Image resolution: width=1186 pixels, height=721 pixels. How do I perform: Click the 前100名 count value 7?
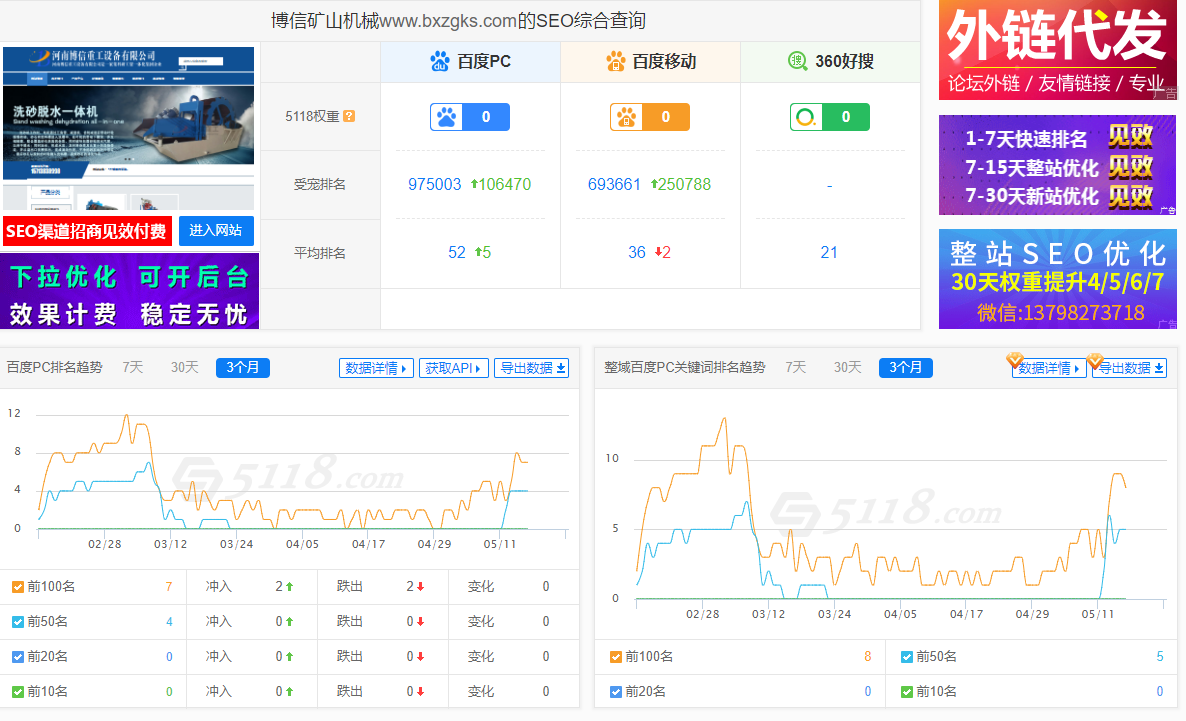(x=169, y=587)
